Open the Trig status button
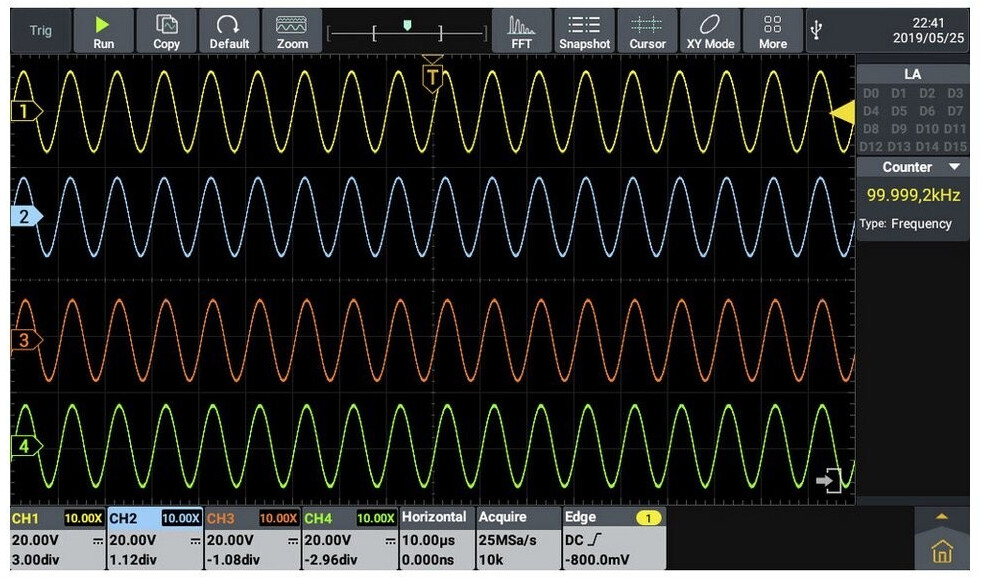982x578 pixels. coord(41,31)
